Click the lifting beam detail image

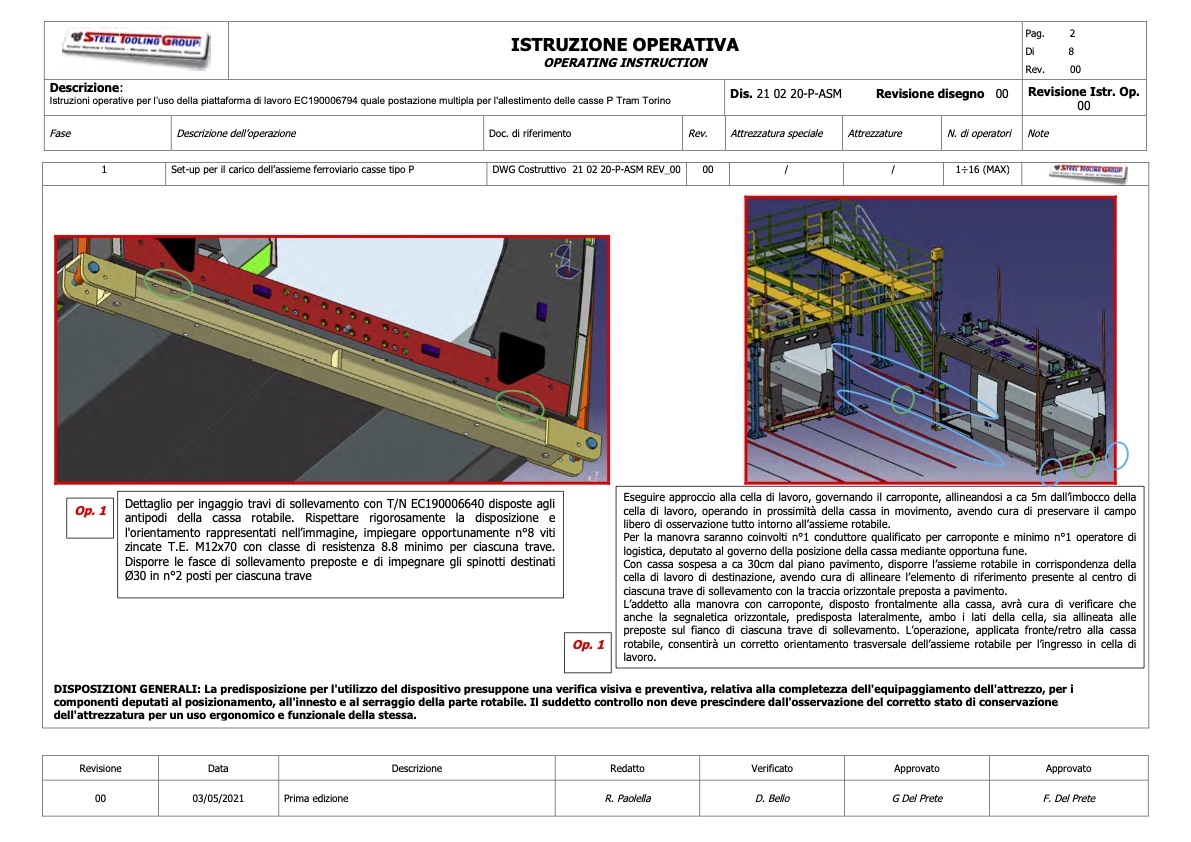pos(332,360)
